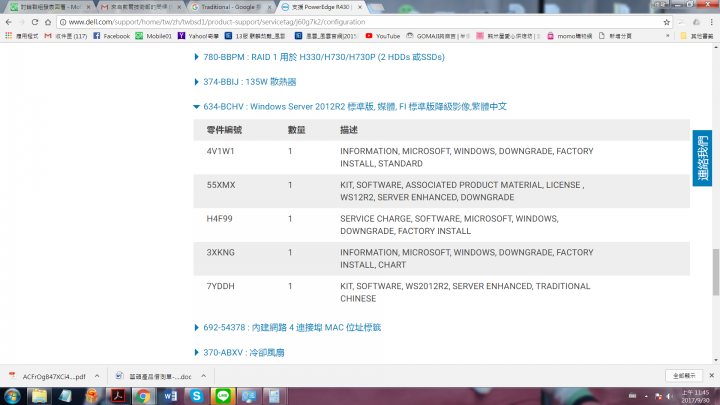Select part number 55XMX
Viewport: 720px width, 405px height.
[221, 185]
